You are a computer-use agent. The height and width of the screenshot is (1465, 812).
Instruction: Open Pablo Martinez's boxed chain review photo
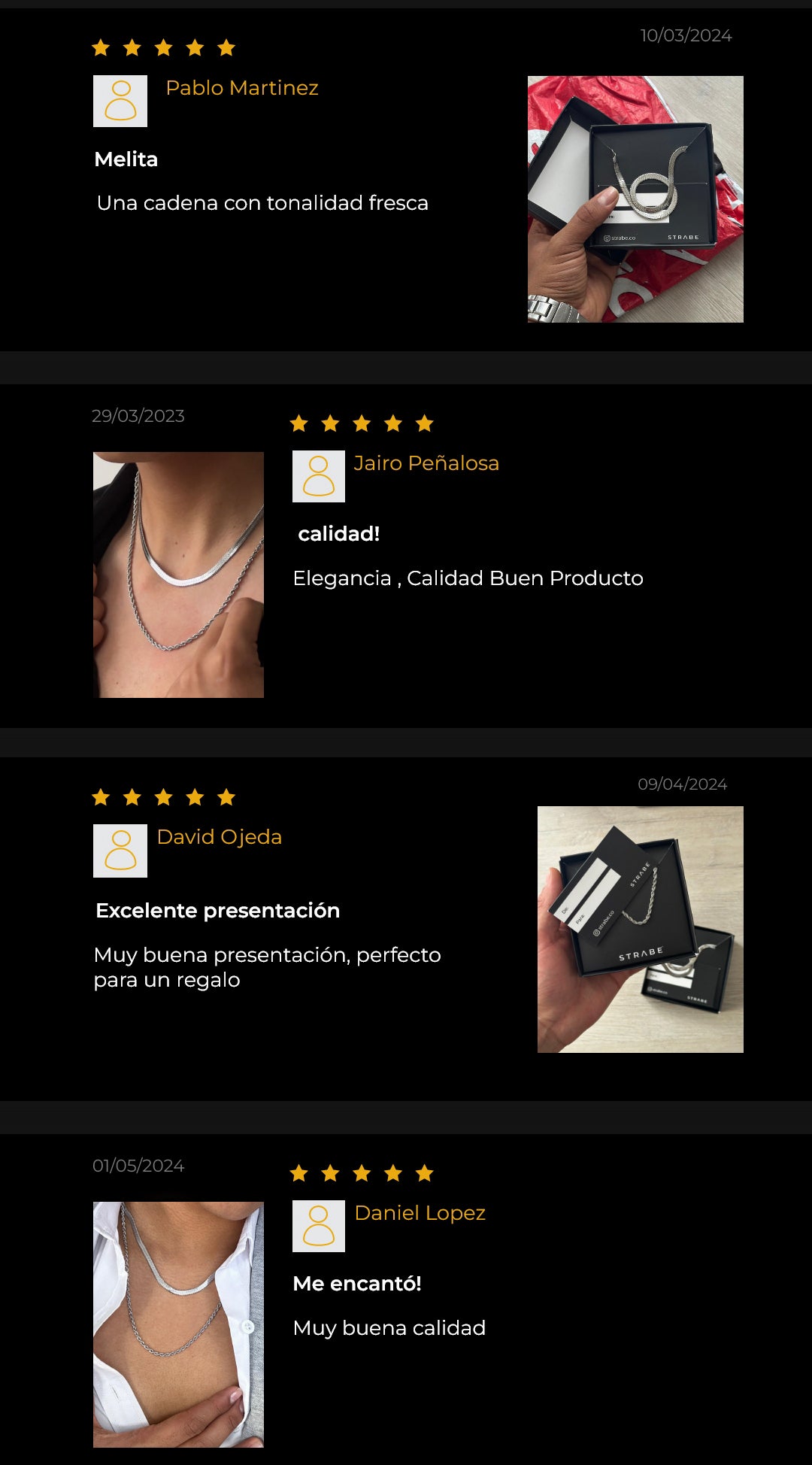tap(635, 199)
